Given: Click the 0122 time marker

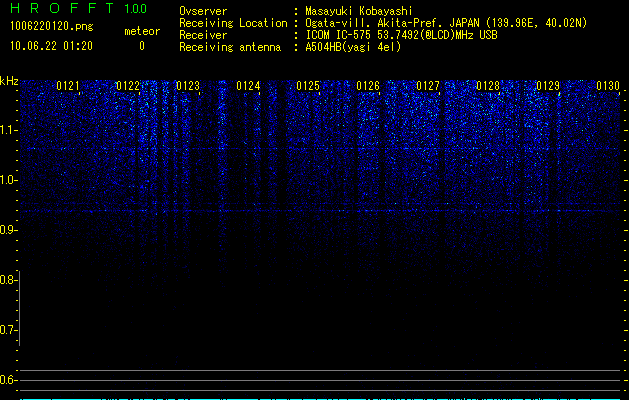Looking at the screenshot, I should coord(128,86).
